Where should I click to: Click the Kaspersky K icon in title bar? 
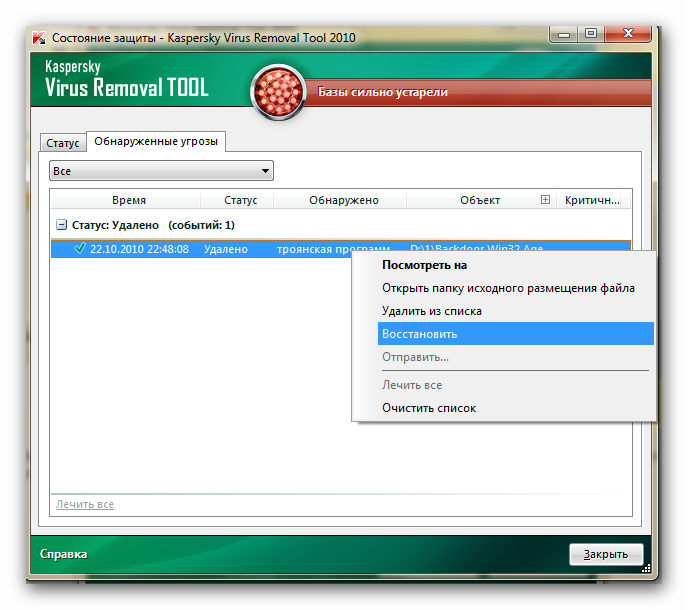click(39, 38)
